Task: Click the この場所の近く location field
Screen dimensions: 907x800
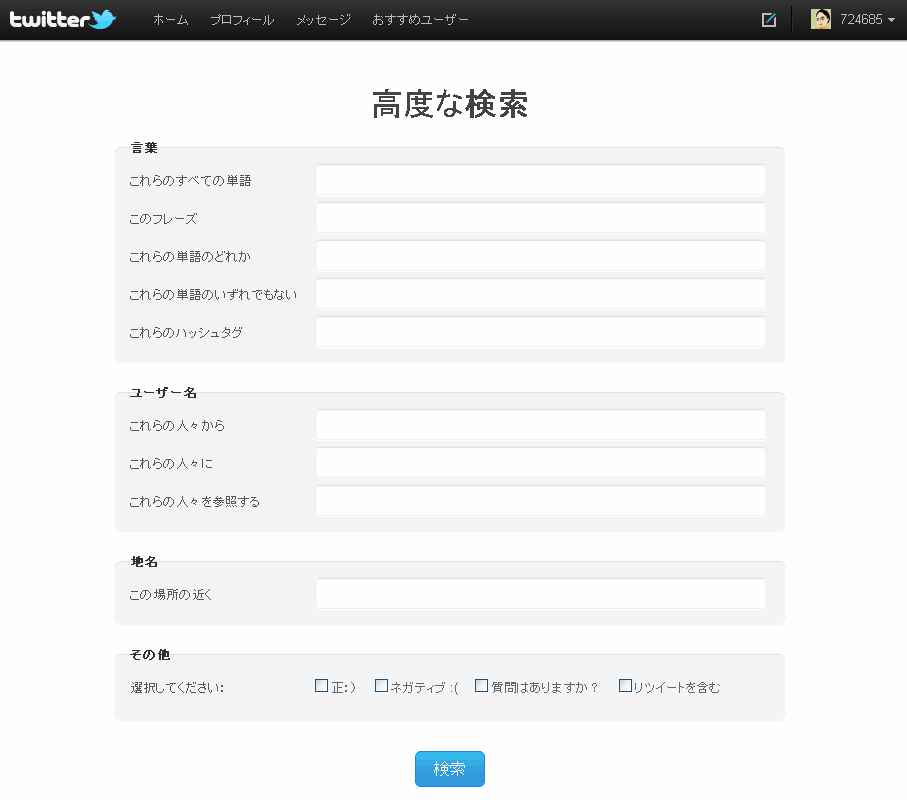Action: tap(540, 593)
